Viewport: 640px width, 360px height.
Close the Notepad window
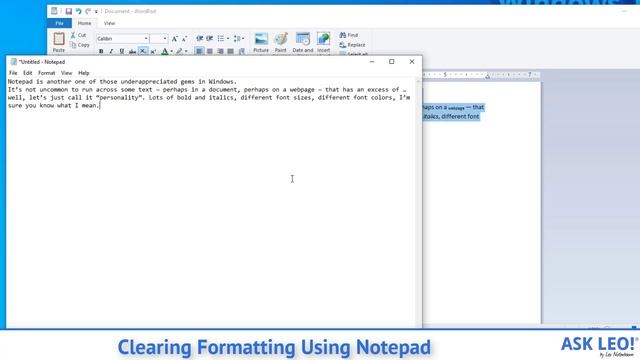coord(412,62)
